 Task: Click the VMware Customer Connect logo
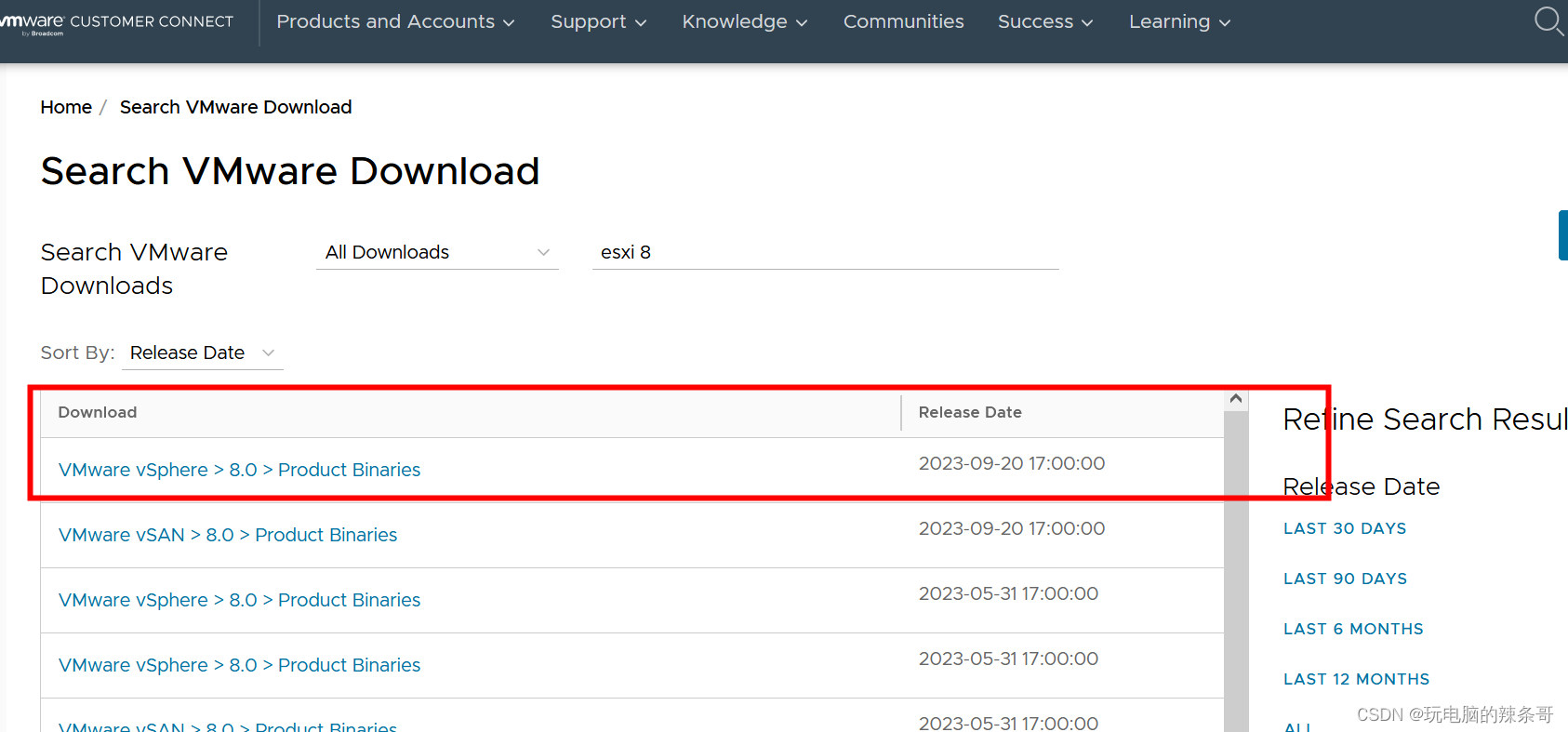tap(117, 22)
